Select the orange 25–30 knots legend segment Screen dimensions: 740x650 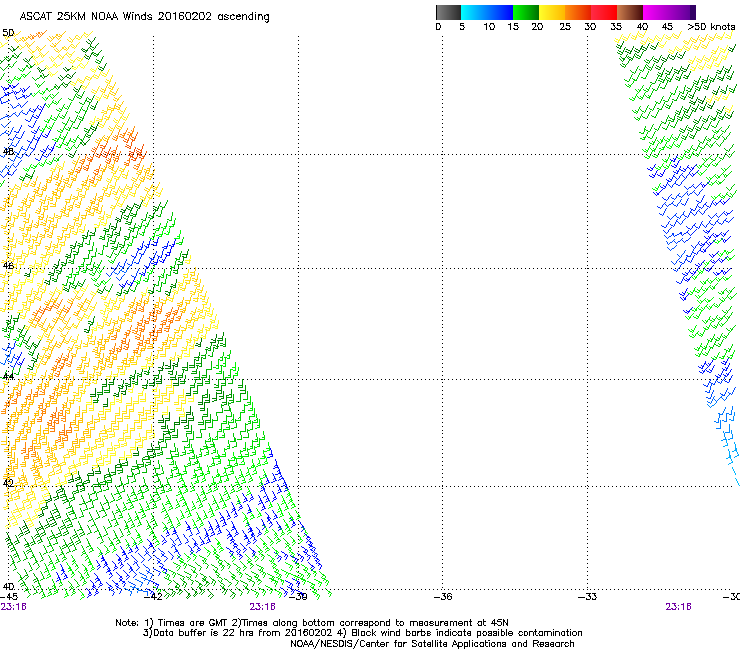pos(578,12)
